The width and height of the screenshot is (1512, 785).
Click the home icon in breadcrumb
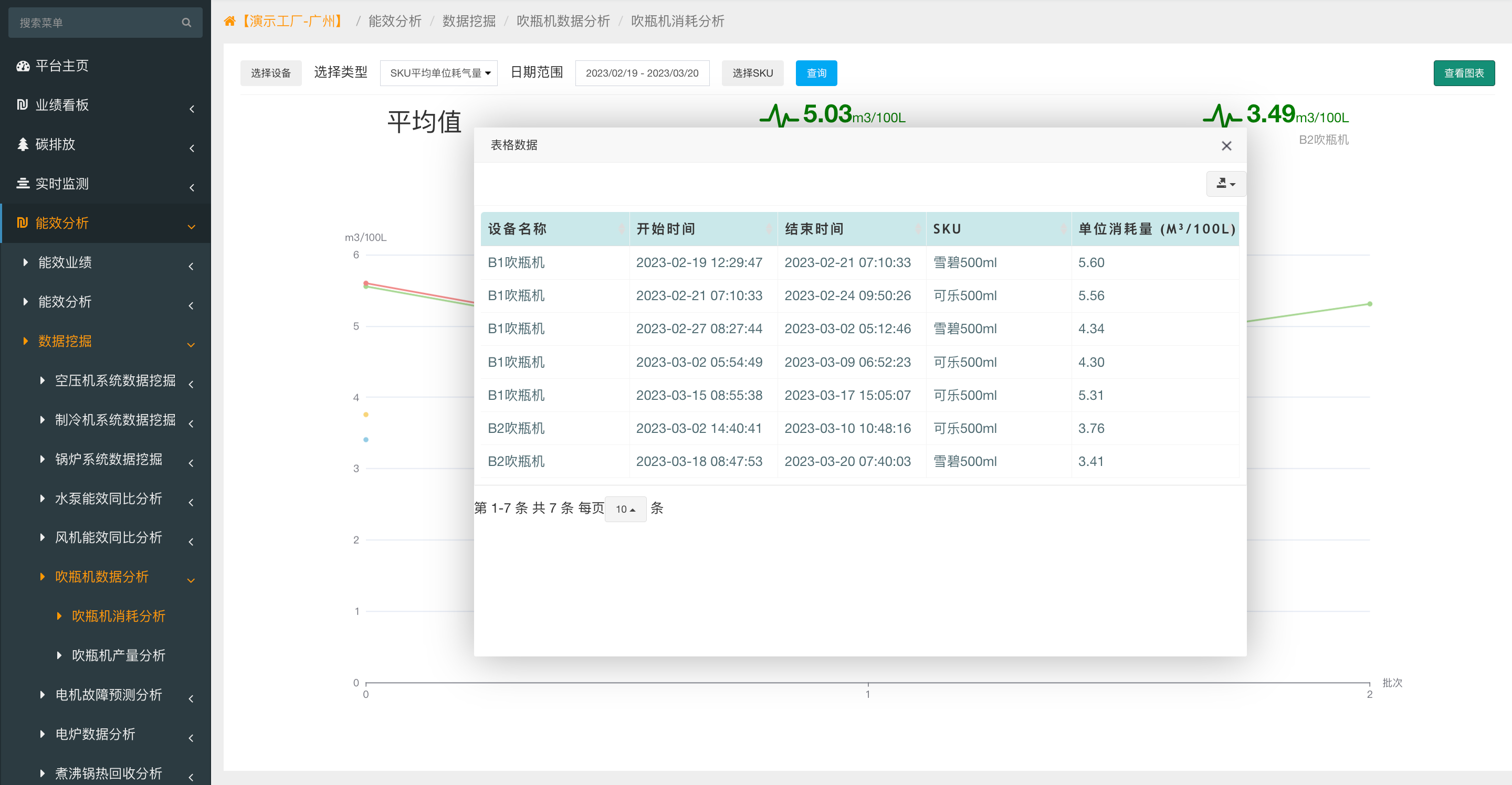click(229, 22)
